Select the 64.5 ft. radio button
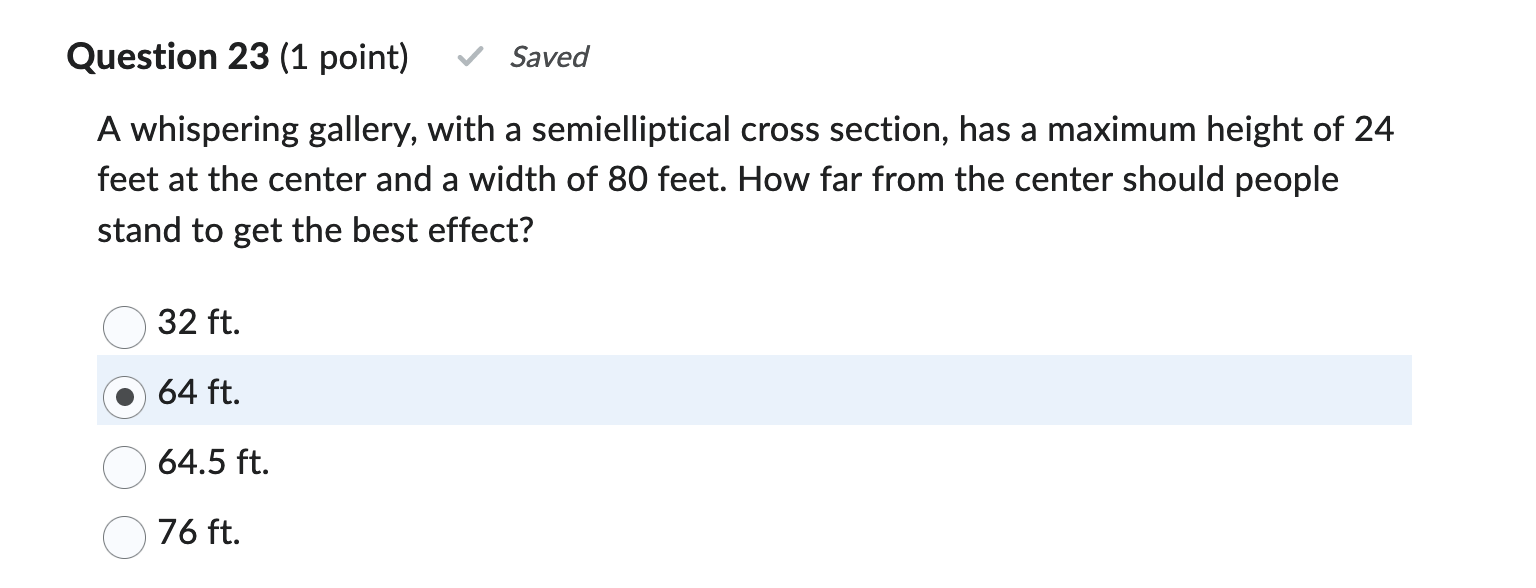 tap(123, 466)
